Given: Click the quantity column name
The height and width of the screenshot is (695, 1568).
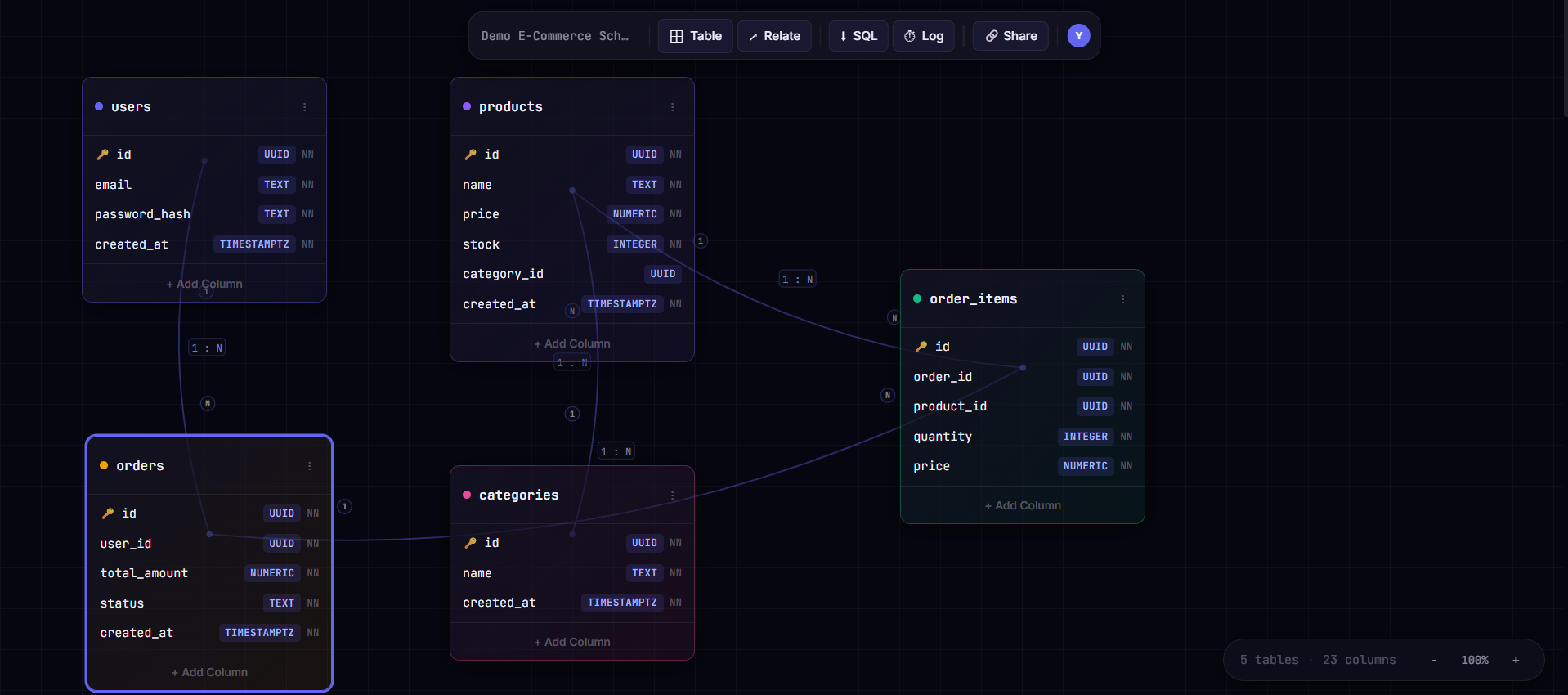Looking at the screenshot, I should tap(943, 437).
